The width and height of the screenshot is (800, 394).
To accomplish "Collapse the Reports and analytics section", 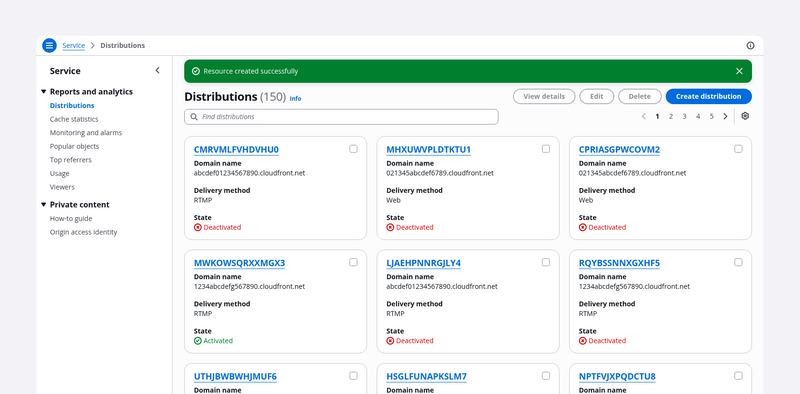I will coord(43,92).
